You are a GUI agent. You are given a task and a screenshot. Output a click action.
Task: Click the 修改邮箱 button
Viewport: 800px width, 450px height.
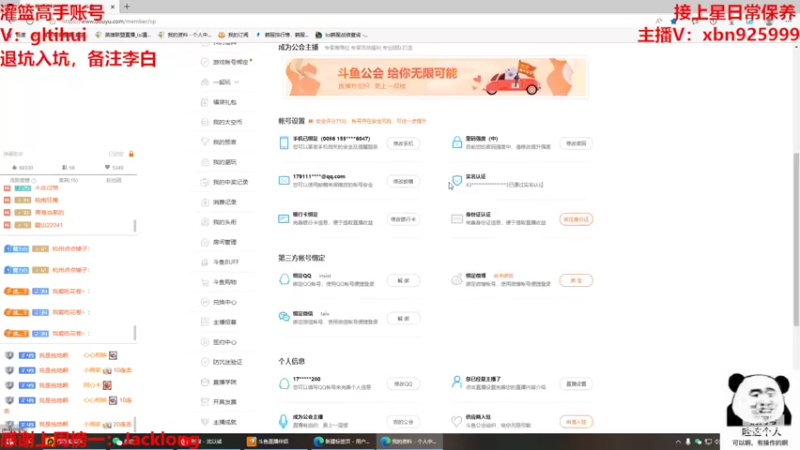point(403,181)
